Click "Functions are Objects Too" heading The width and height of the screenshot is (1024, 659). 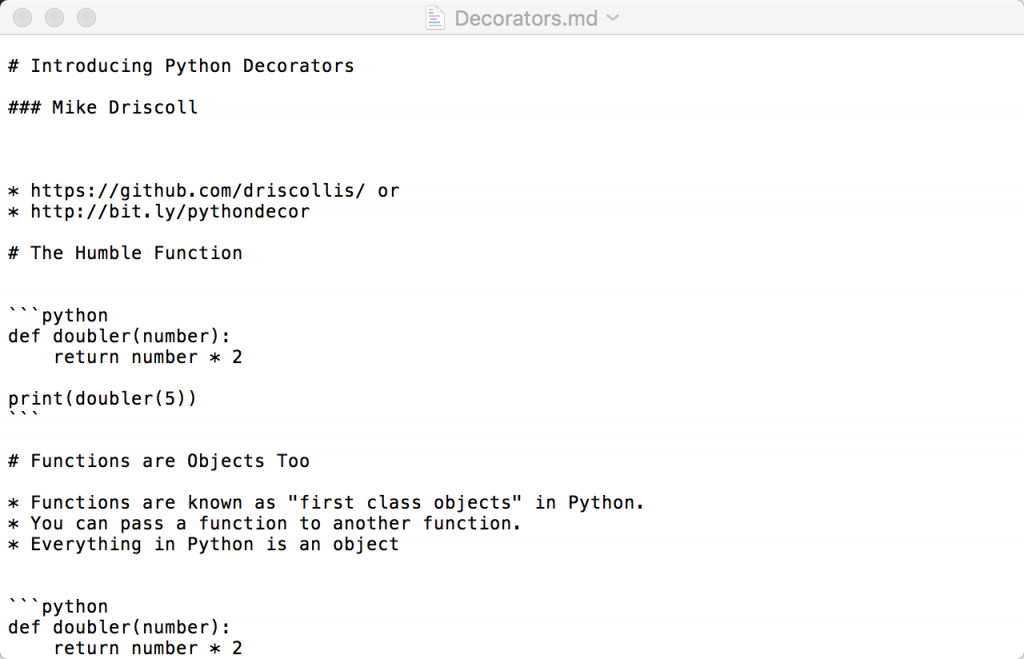[x=170, y=461]
